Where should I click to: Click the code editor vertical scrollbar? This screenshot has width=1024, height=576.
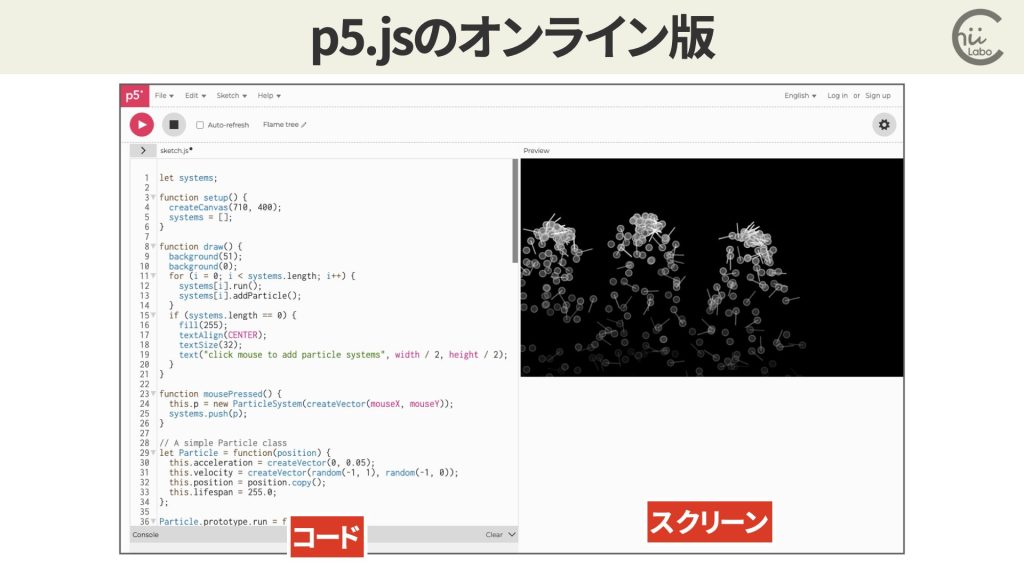click(x=515, y=211)
